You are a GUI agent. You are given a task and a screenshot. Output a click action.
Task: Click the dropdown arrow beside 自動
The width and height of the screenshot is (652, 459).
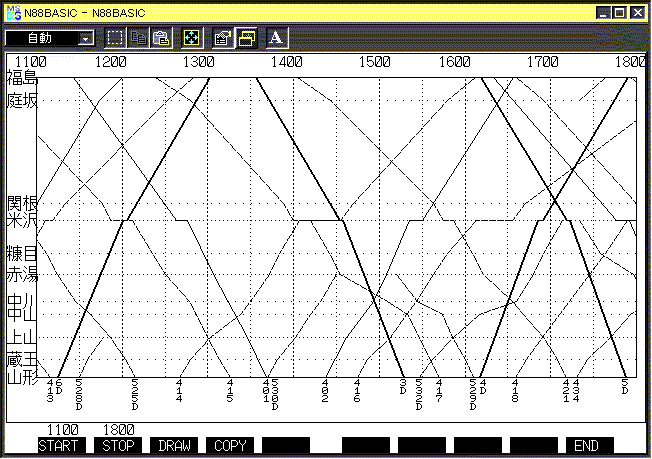click(85, 38)
